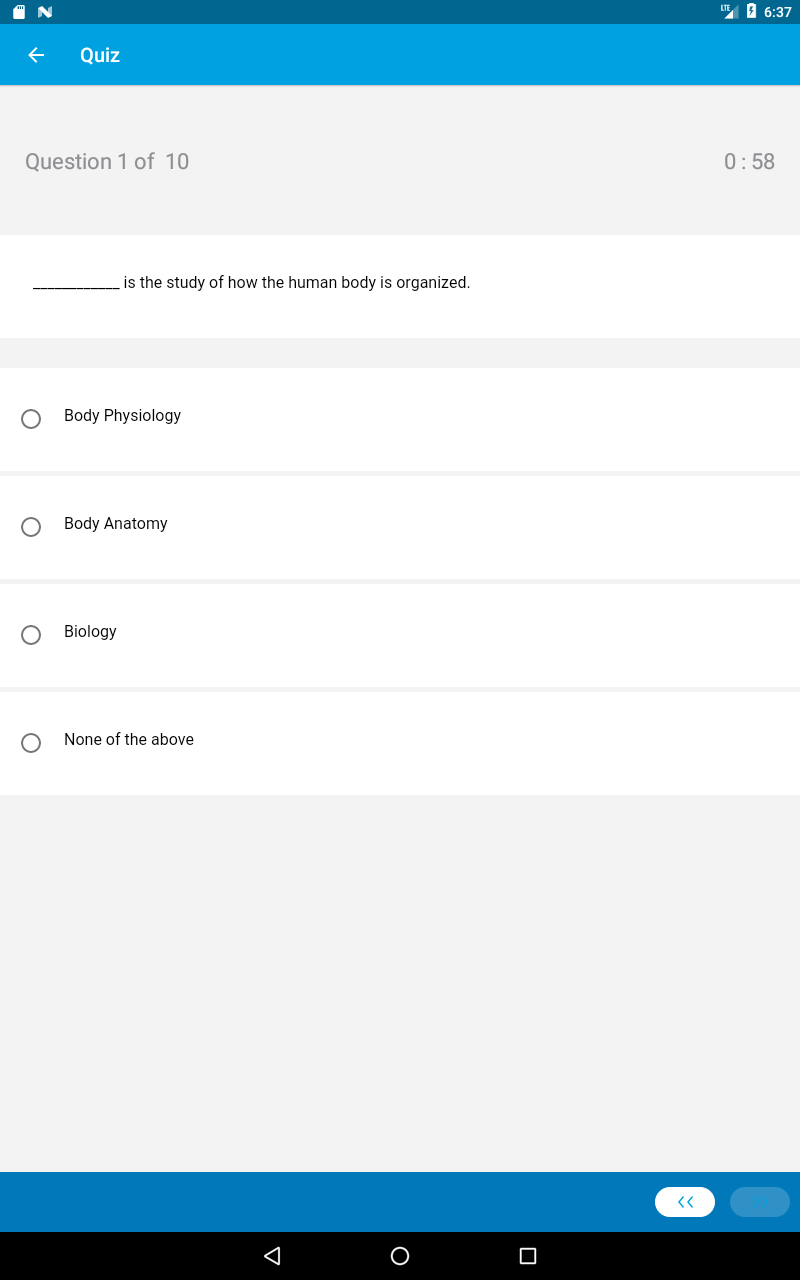The image size is (800, 1280).
Task: Tap the Question 1 of 10 label
Action: (107, 162)
